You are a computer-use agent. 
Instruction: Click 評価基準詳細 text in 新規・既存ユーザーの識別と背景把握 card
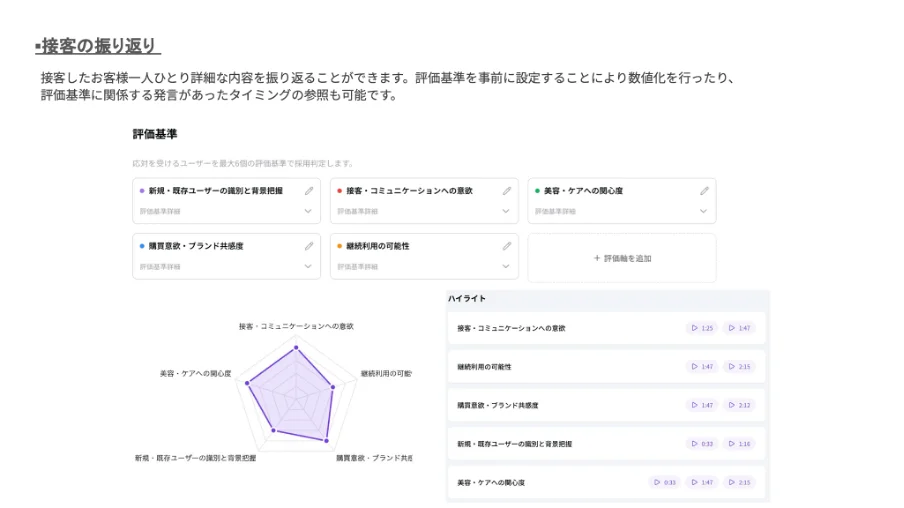160,212
